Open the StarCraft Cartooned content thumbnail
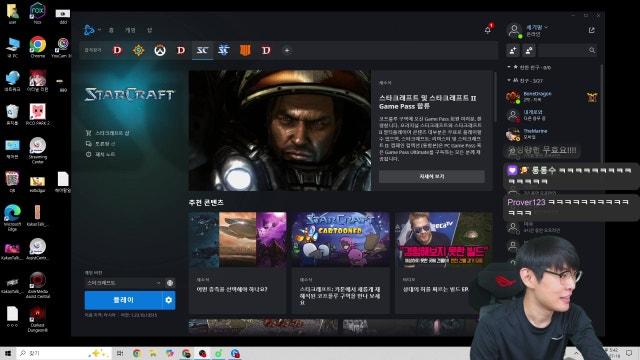This screenshot has width=640, height=360. click(x=341, y=239)
